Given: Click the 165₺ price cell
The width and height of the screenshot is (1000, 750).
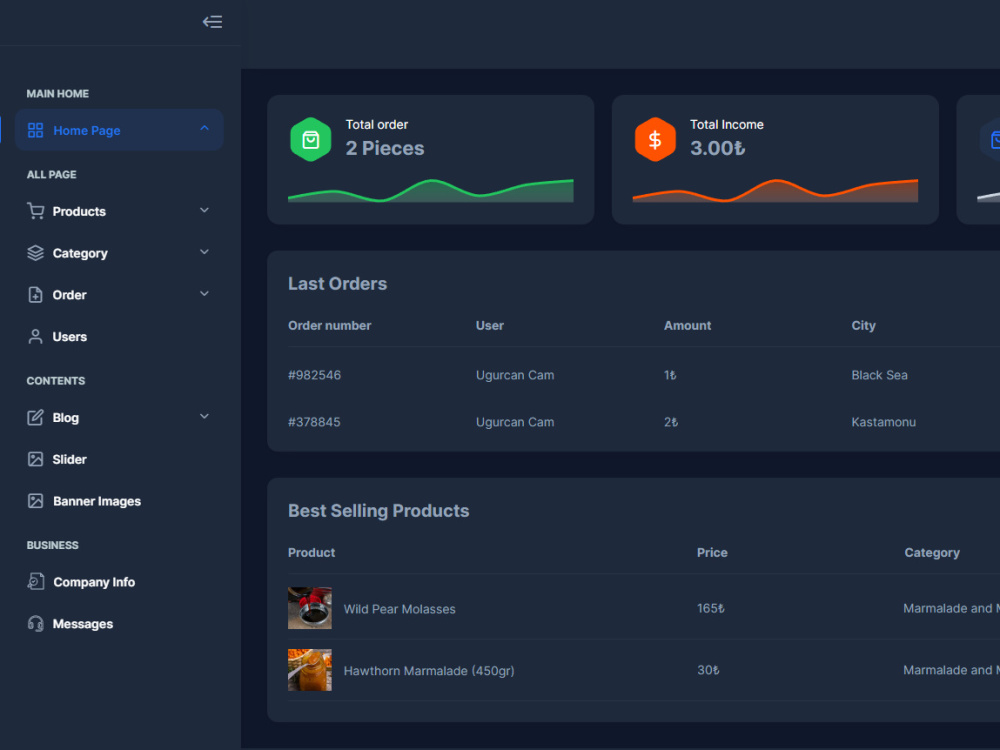Looking at the screenshot, I should click(x=710, y=608).
